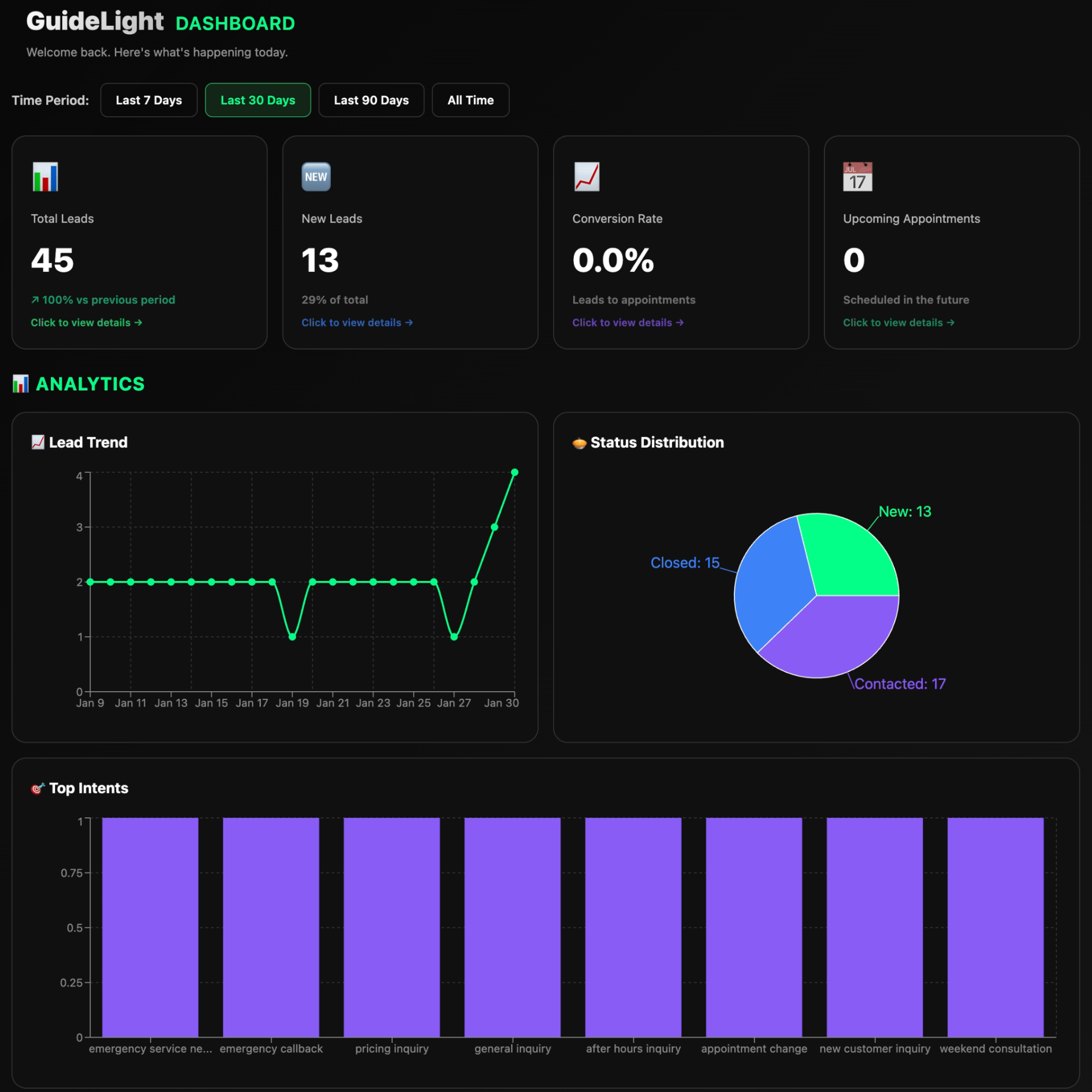This screenshot has width=1092, height=1092.
Task: Click the pie icon next to Status Distribution
Action: [x=579, y=443]
